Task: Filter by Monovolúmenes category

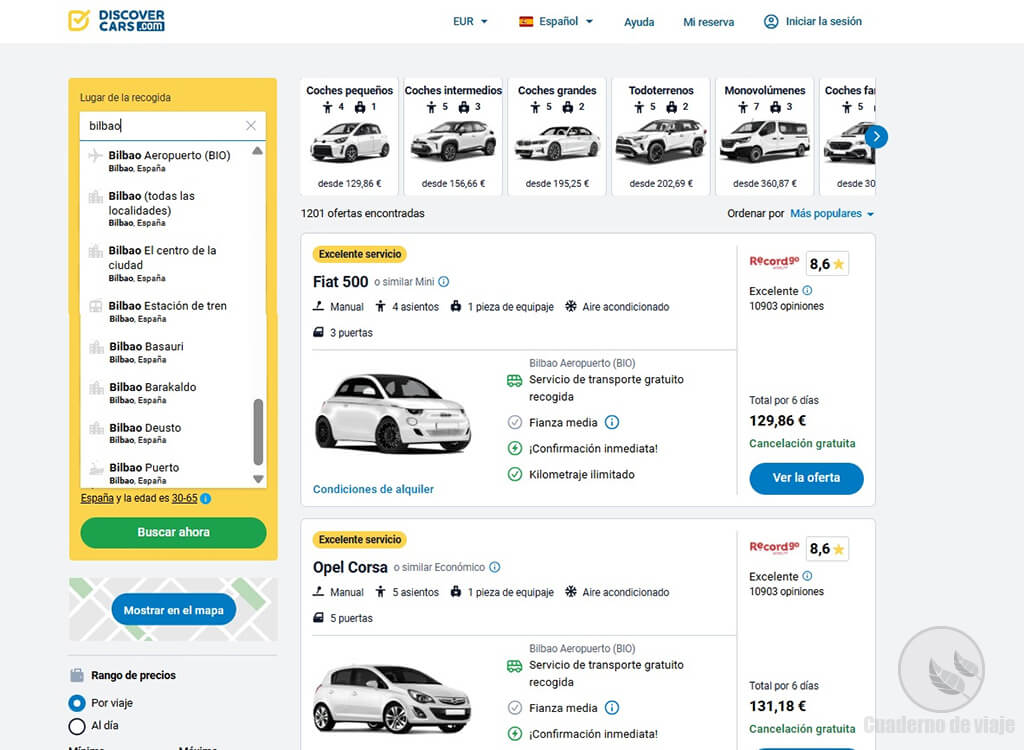Action: pos(765,137)
